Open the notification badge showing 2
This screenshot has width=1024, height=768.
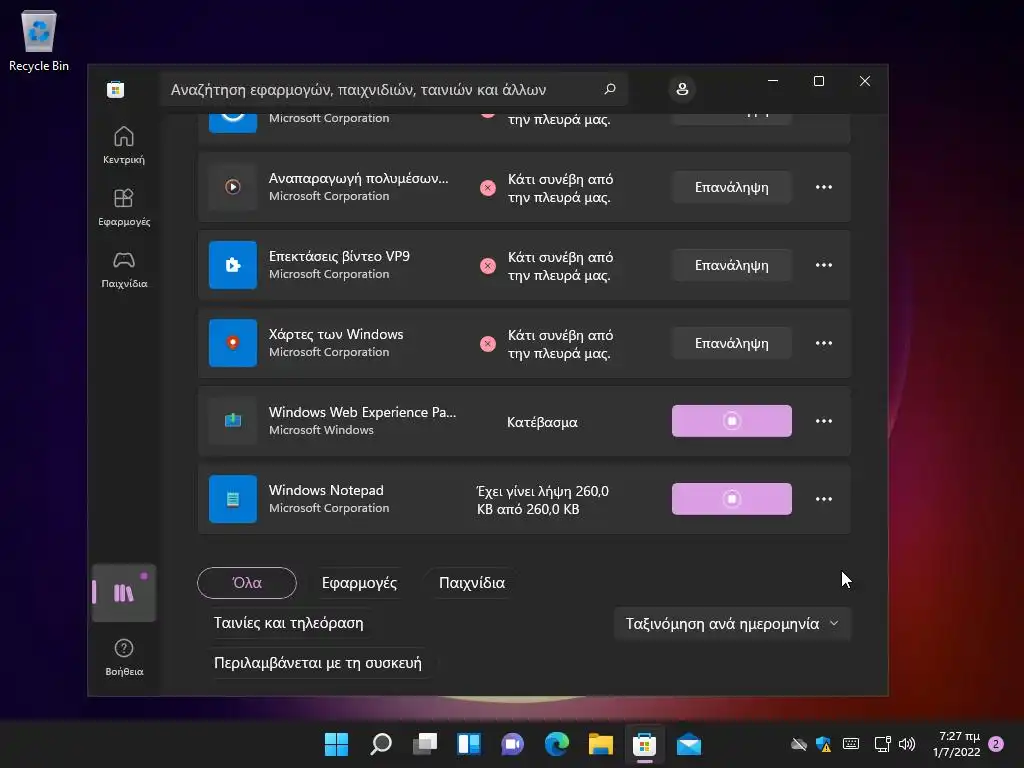click(996, 744)
